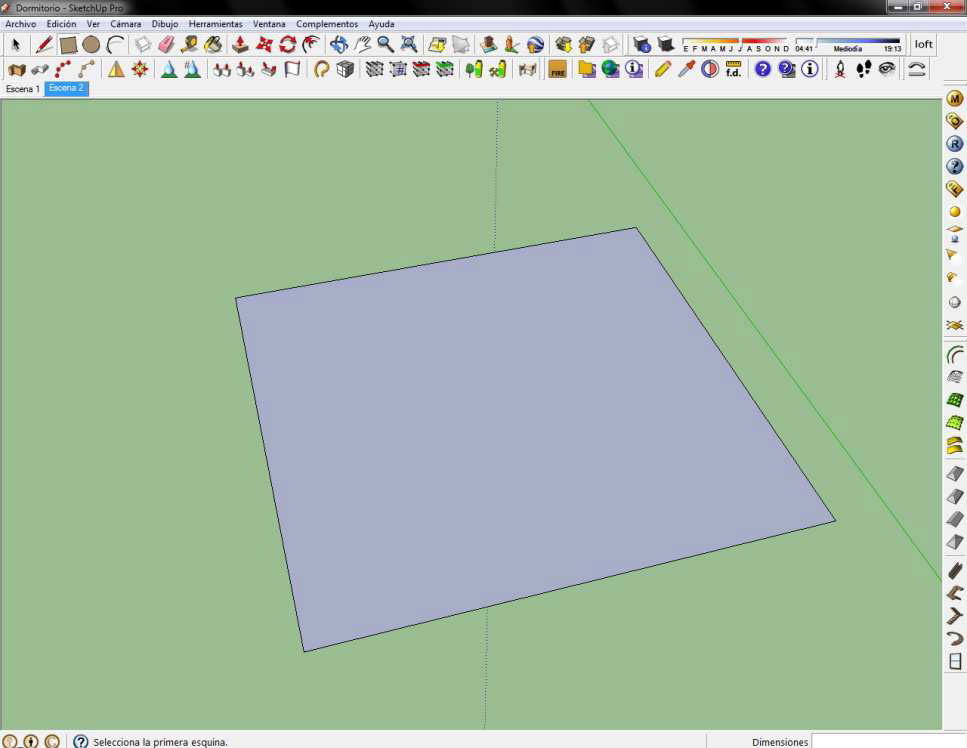
Task: Select the arrow Select tool
Action: [16, 45]
